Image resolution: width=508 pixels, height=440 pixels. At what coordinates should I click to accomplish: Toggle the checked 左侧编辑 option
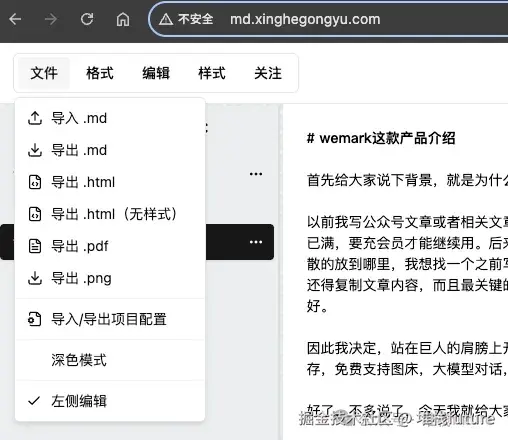point(110,401)
